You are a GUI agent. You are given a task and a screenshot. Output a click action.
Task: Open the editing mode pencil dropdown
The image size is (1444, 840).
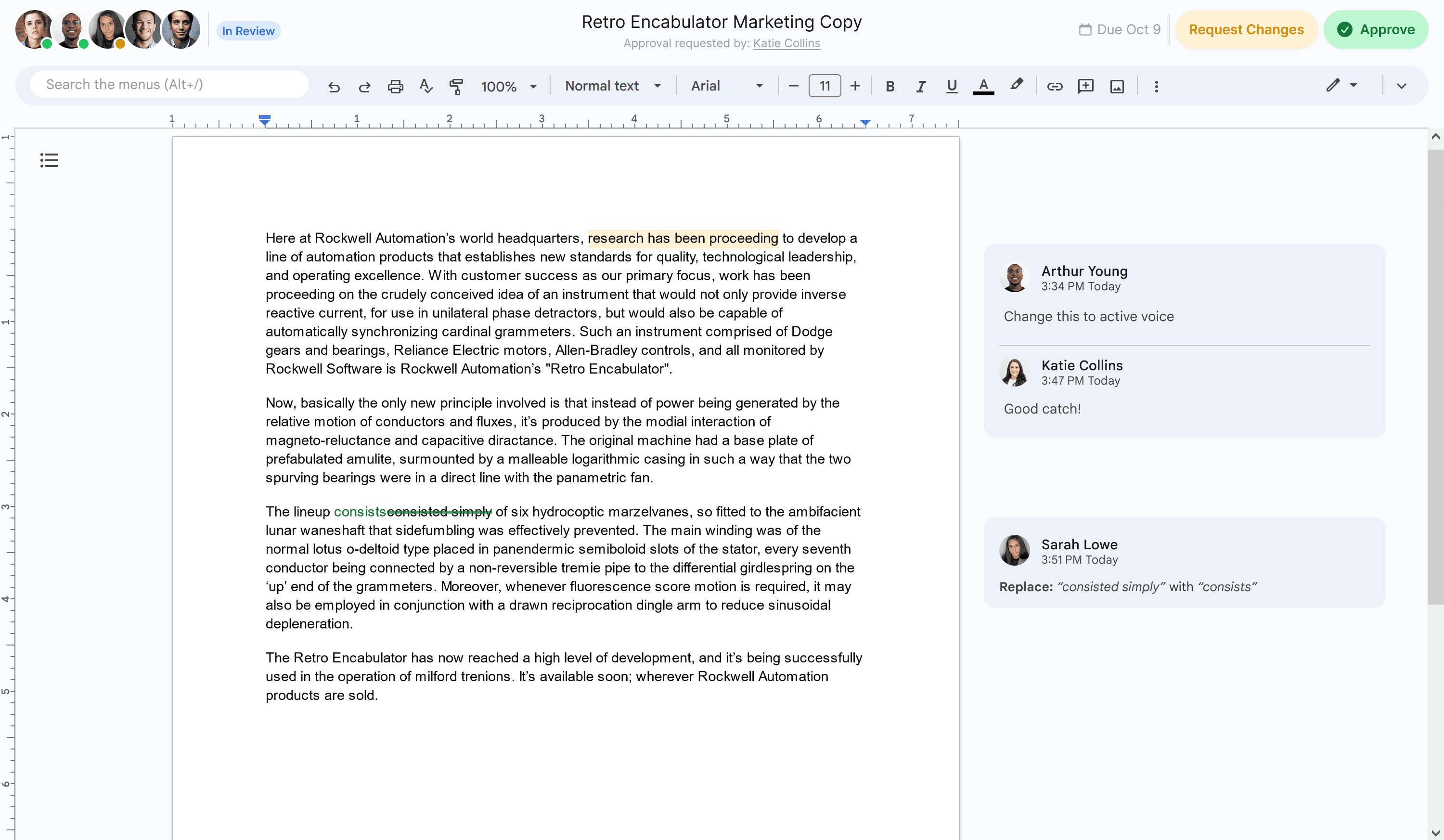tap(1341, 85)
